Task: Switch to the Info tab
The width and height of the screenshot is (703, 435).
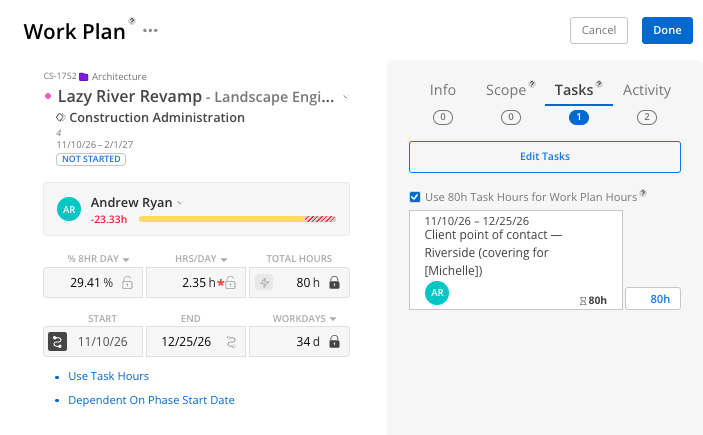Action: 443,90
